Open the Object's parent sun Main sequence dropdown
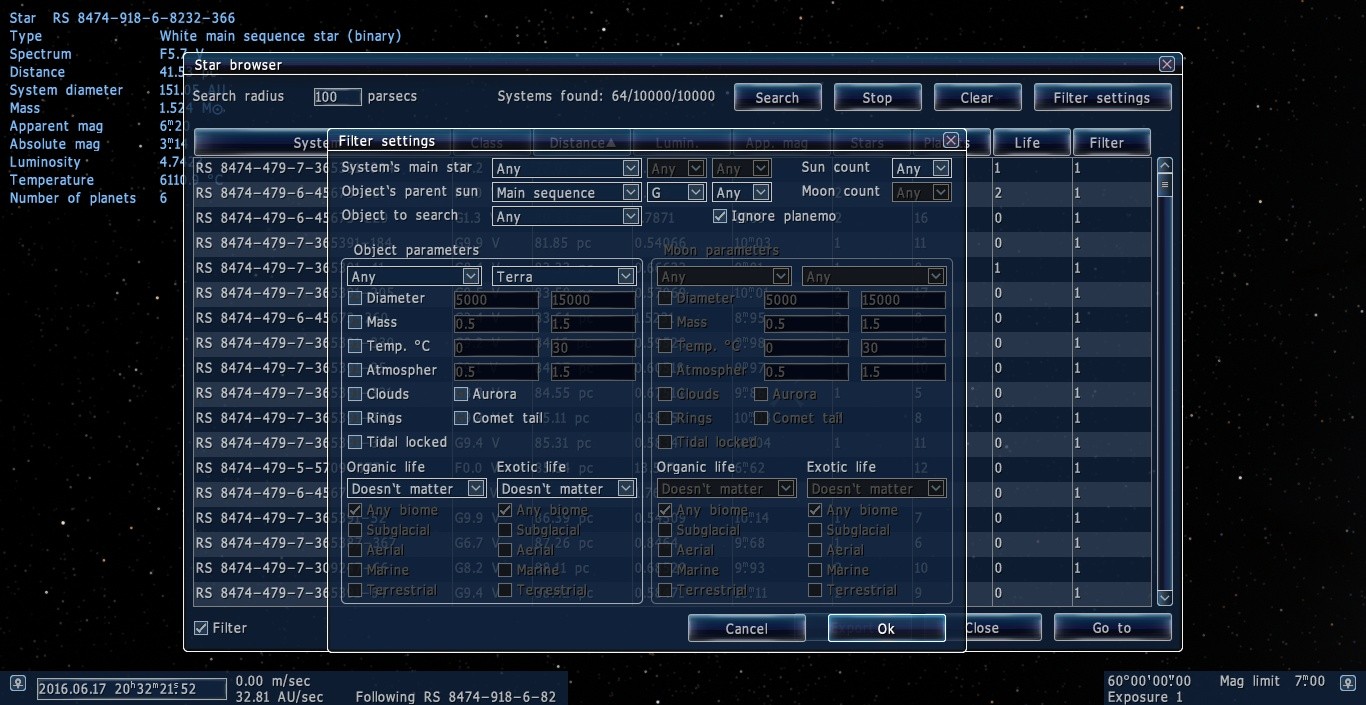Viewport: 1366px width, 705px height. pos(566,193)
